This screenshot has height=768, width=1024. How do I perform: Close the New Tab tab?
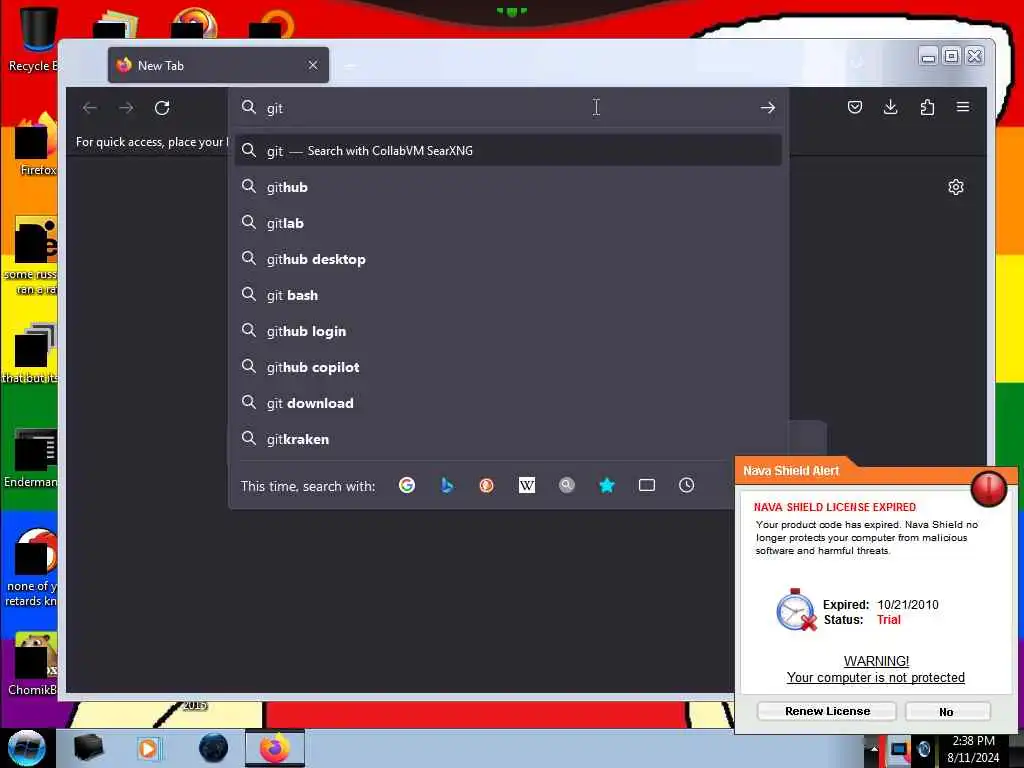pos(313,65)
